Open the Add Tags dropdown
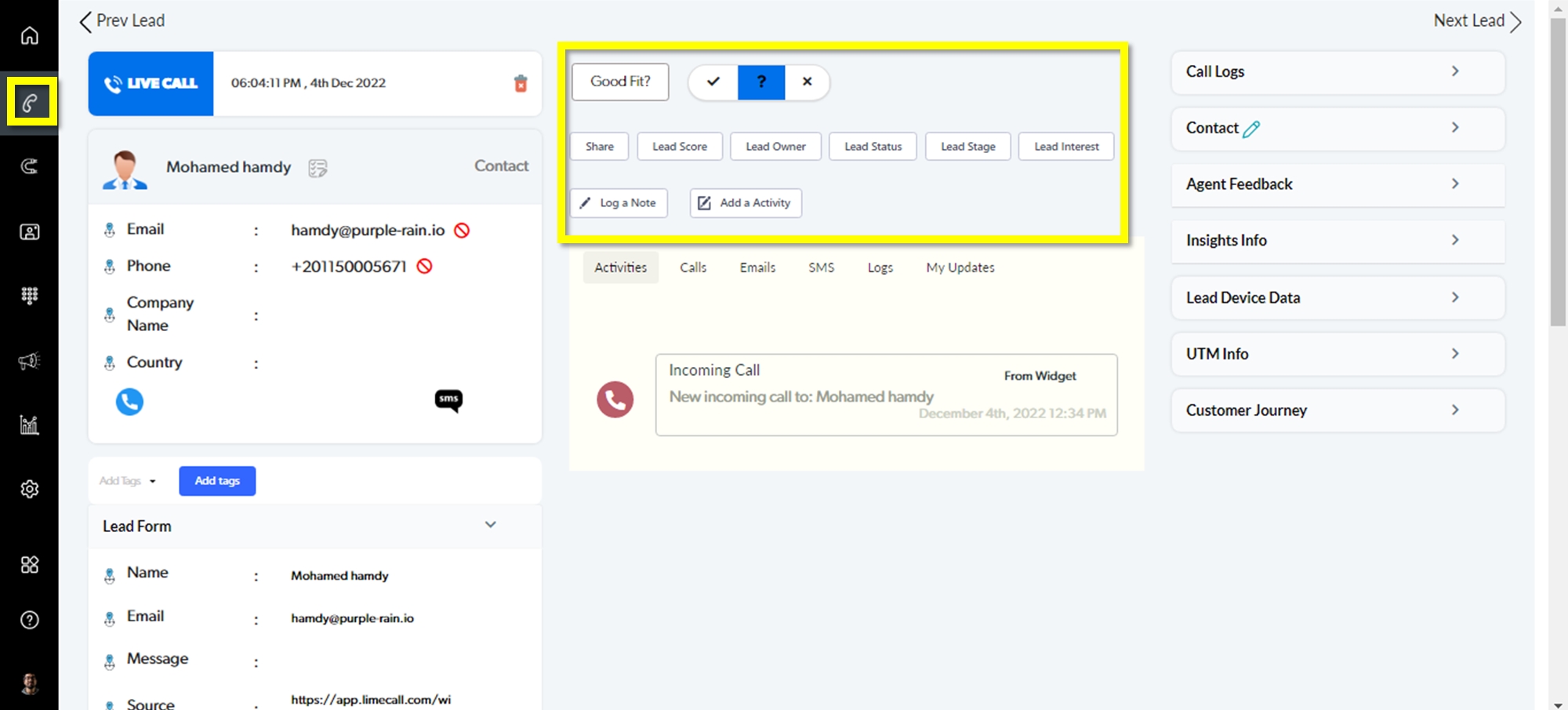1568x710 pixels. (128, 481)
